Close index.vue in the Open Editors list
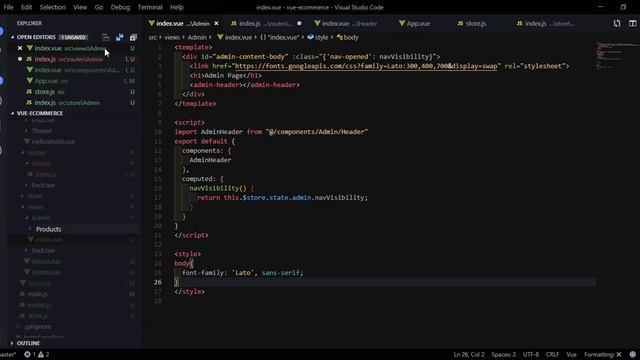Viewport: 640px width, 360px height. pos(20,48)
